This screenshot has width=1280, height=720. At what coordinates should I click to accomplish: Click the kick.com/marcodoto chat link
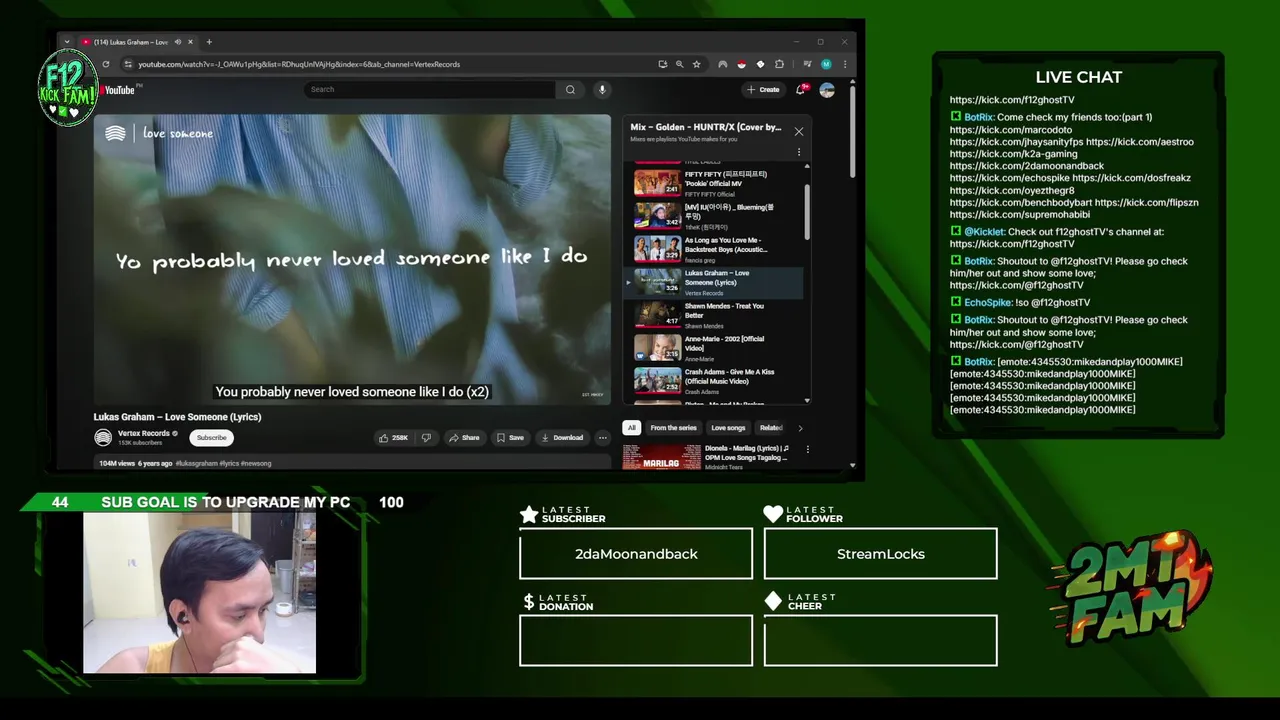coord(1010,130)
